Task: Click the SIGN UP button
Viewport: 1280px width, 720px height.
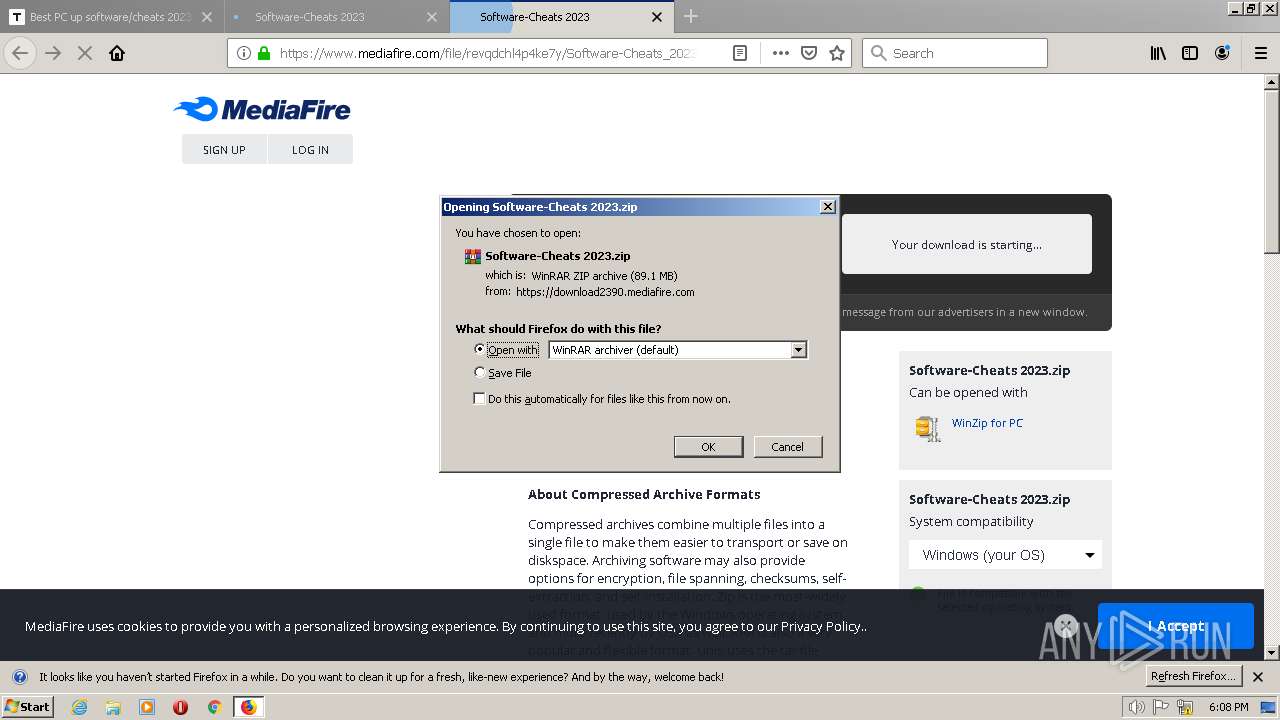Action: (224, 149)
